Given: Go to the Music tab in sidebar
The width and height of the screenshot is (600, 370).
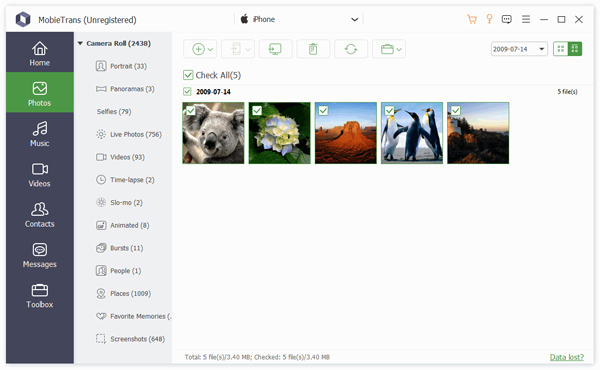Looking at the screenshot, I should tap(40, 134).
